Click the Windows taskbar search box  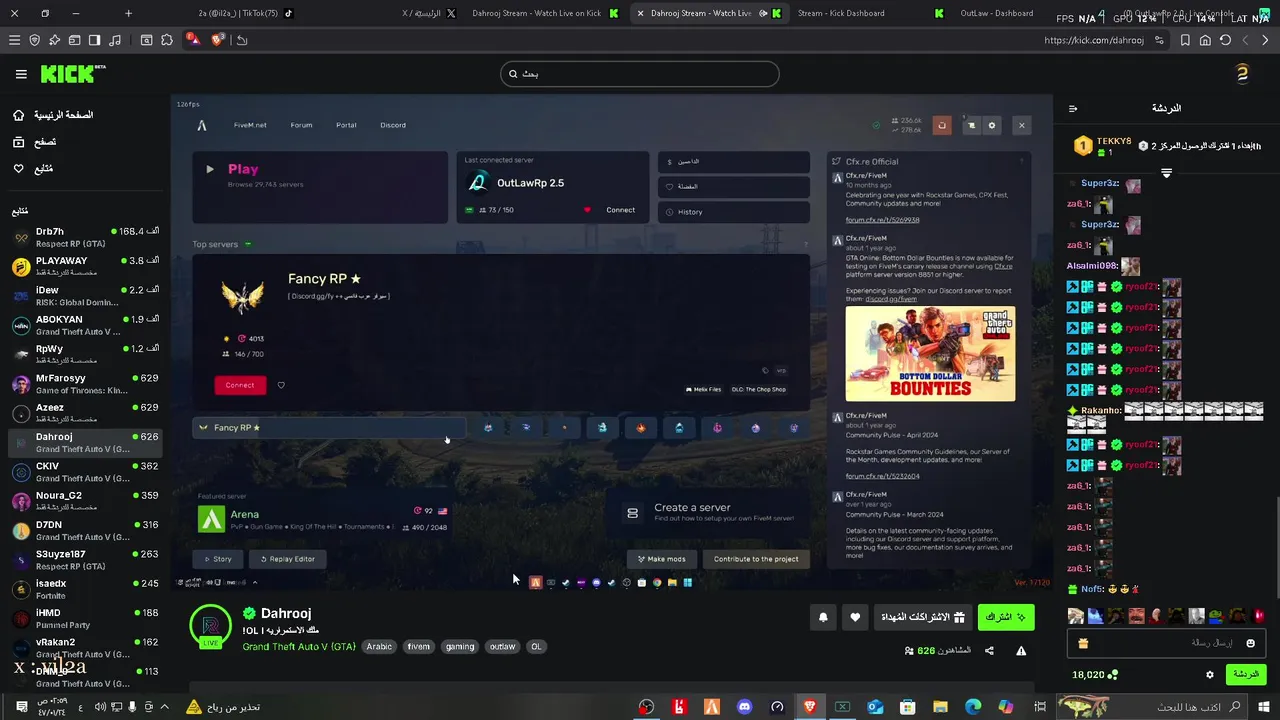[x=1150, y=707]
